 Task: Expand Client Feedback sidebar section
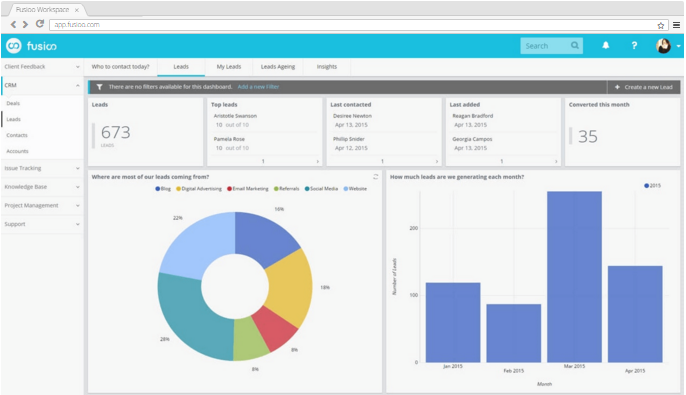coord(42,67)
